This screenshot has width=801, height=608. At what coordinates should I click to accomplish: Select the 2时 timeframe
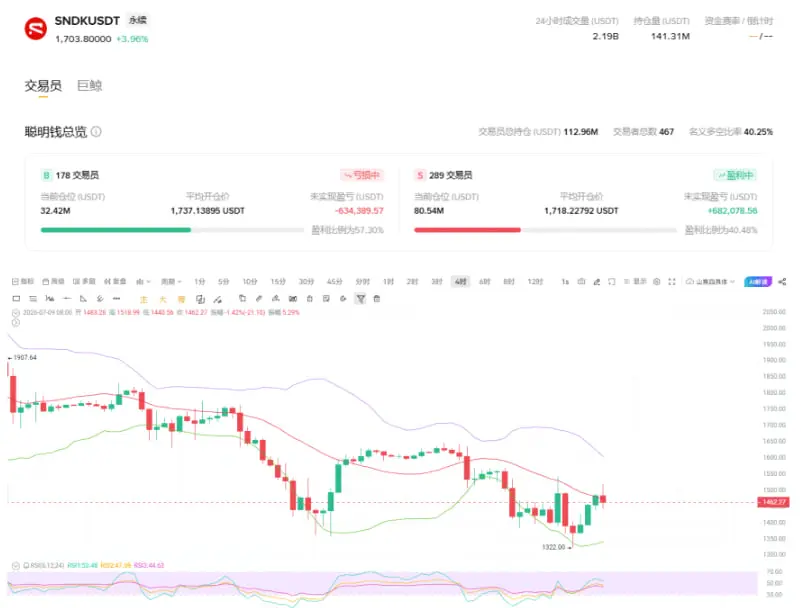[412, 282]
